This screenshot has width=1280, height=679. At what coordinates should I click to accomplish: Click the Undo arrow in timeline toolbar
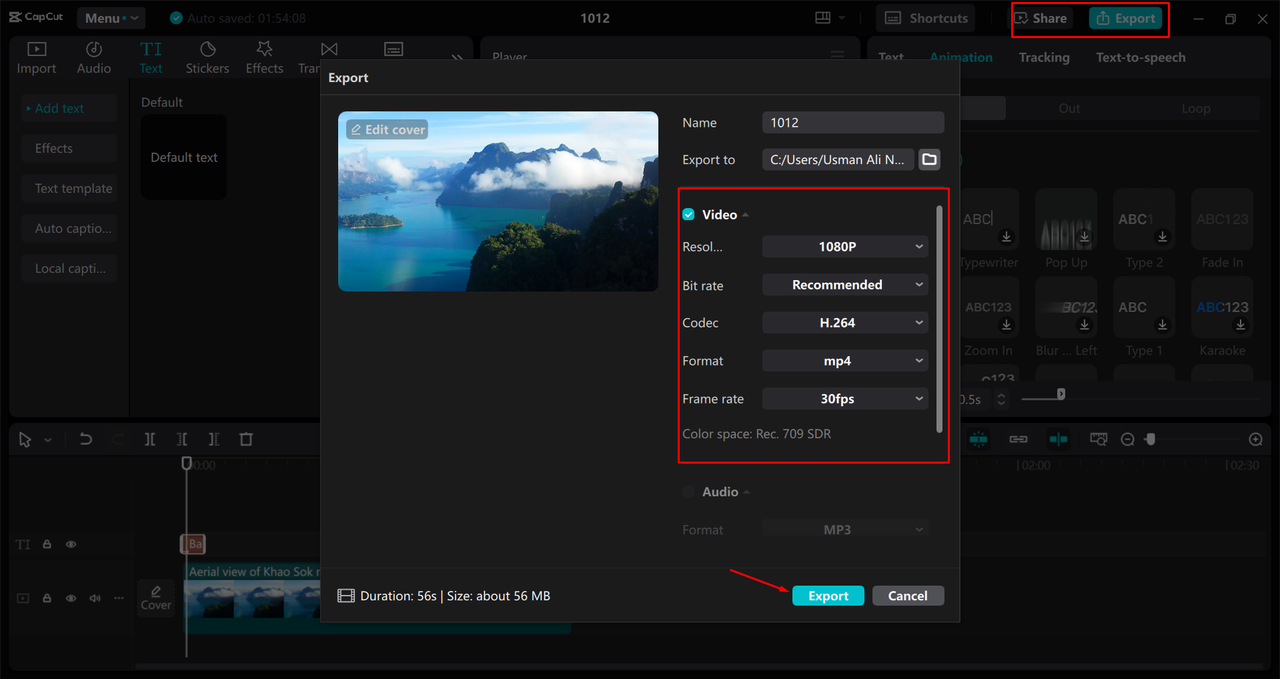click(86, 439)
